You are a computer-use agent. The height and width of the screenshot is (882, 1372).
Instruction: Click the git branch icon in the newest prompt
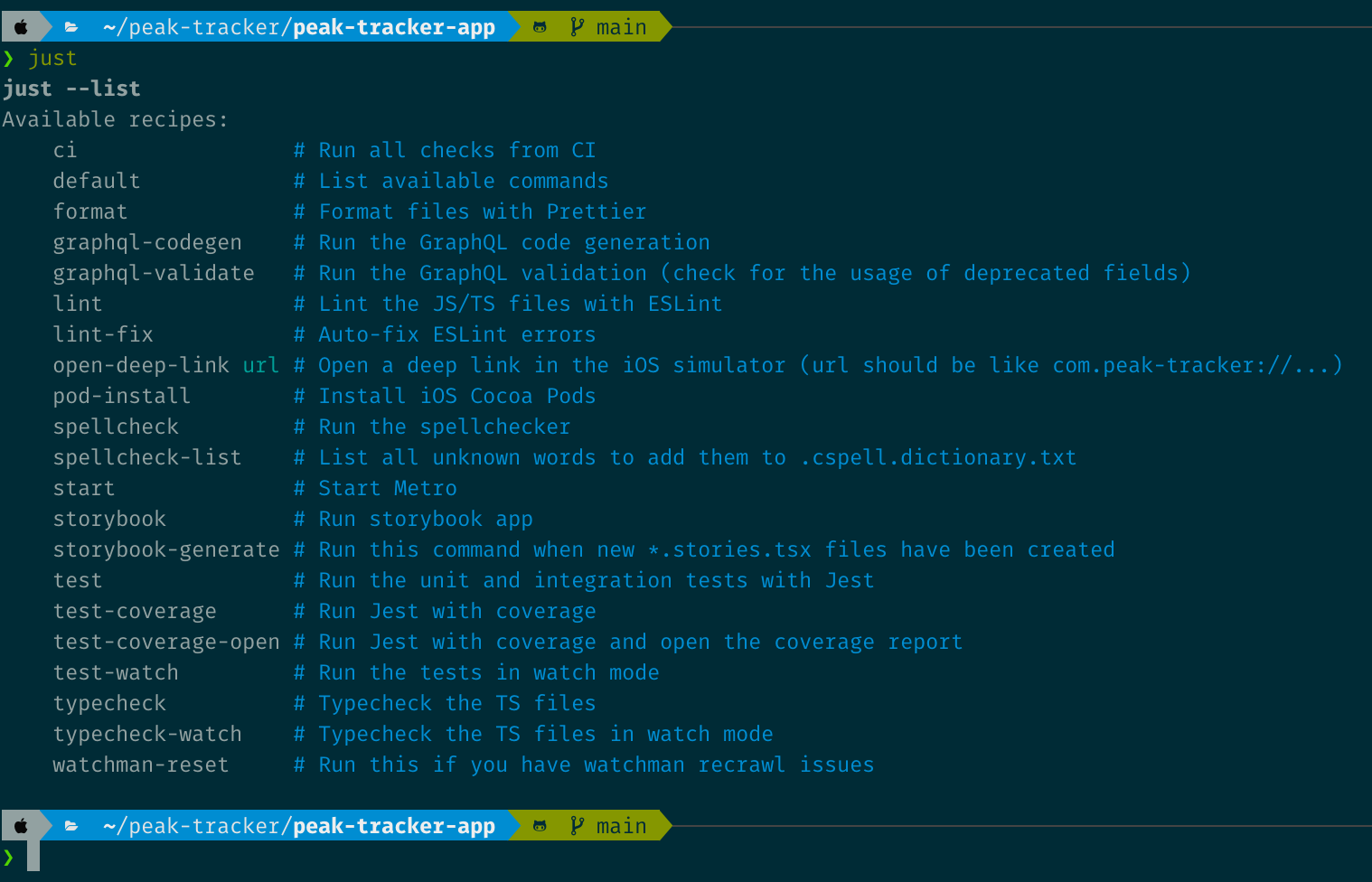pos(577,826)
